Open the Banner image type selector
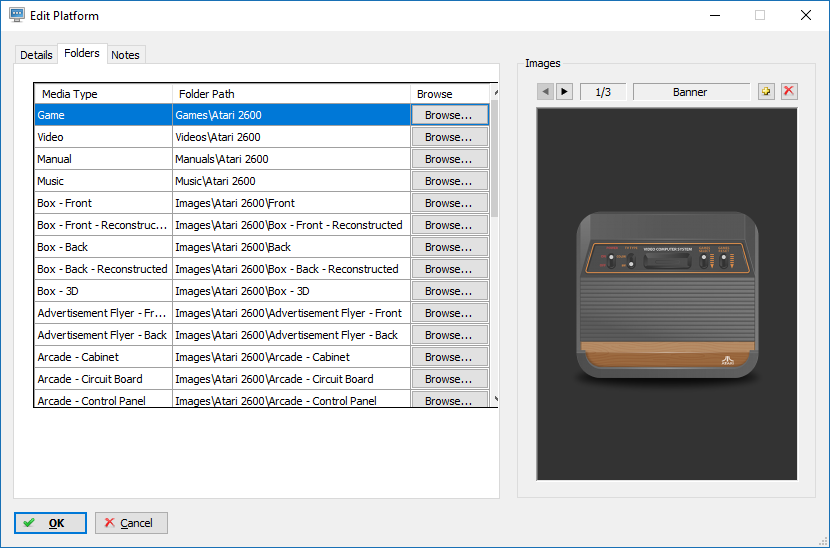 [691, 92]
